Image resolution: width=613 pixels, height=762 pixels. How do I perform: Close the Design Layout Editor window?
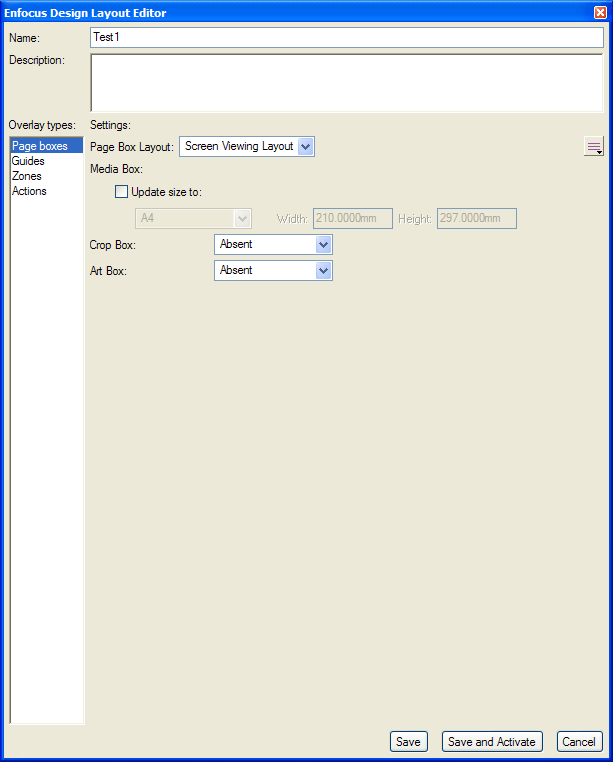[x=600, y=13]
